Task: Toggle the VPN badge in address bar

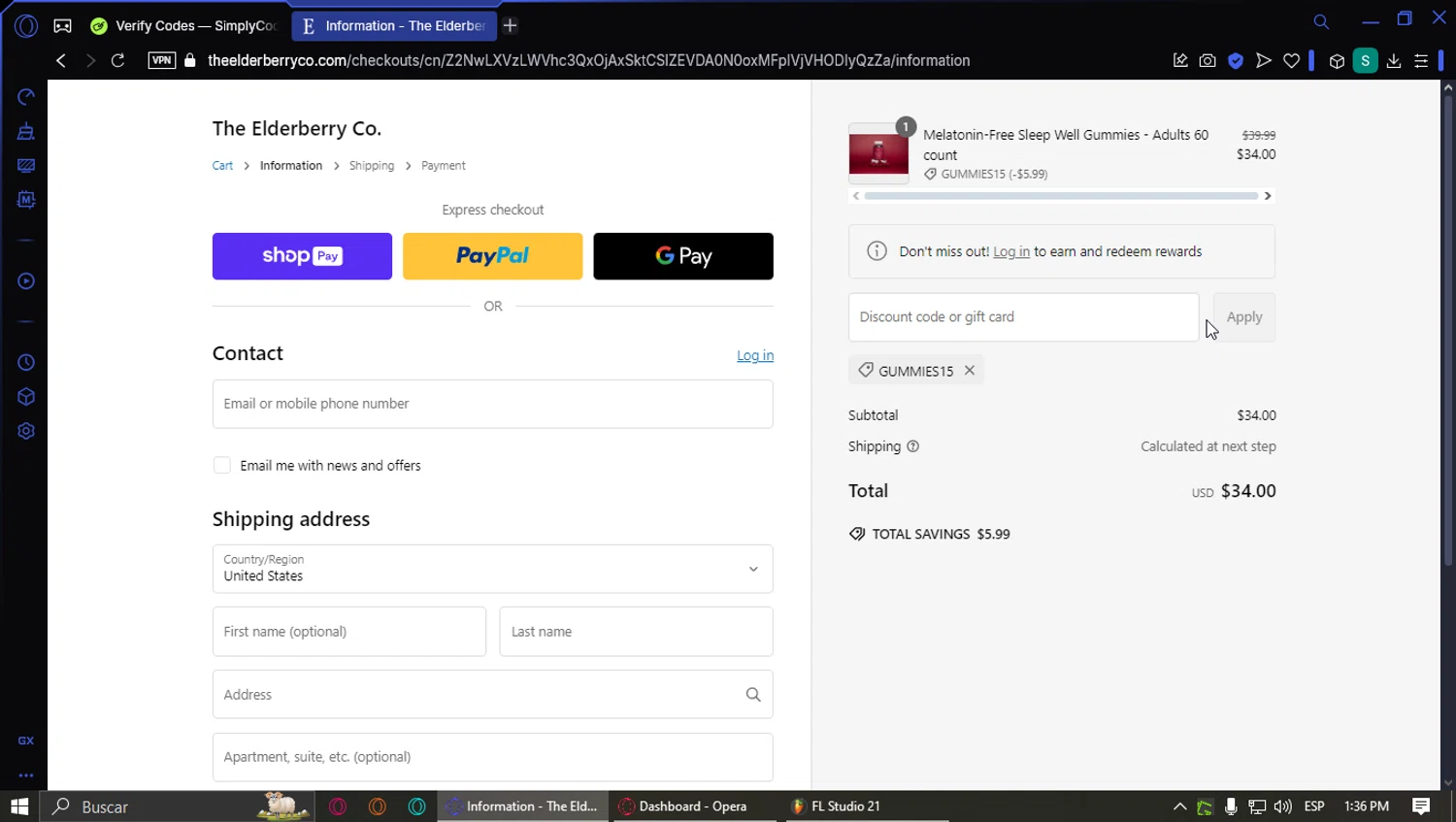Action: click(161, 60)
